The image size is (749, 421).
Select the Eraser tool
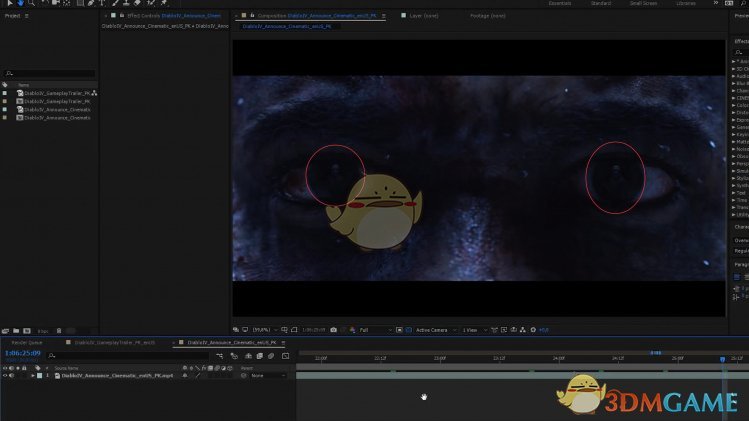pos(138,3)
